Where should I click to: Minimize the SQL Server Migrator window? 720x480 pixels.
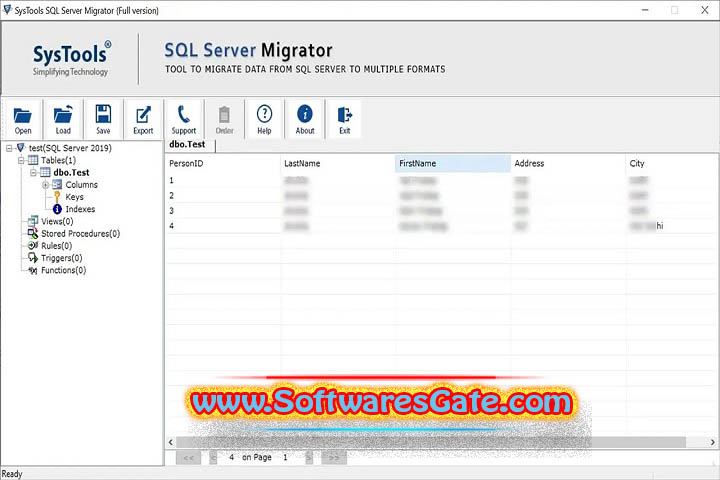click(x=645, y=10)
